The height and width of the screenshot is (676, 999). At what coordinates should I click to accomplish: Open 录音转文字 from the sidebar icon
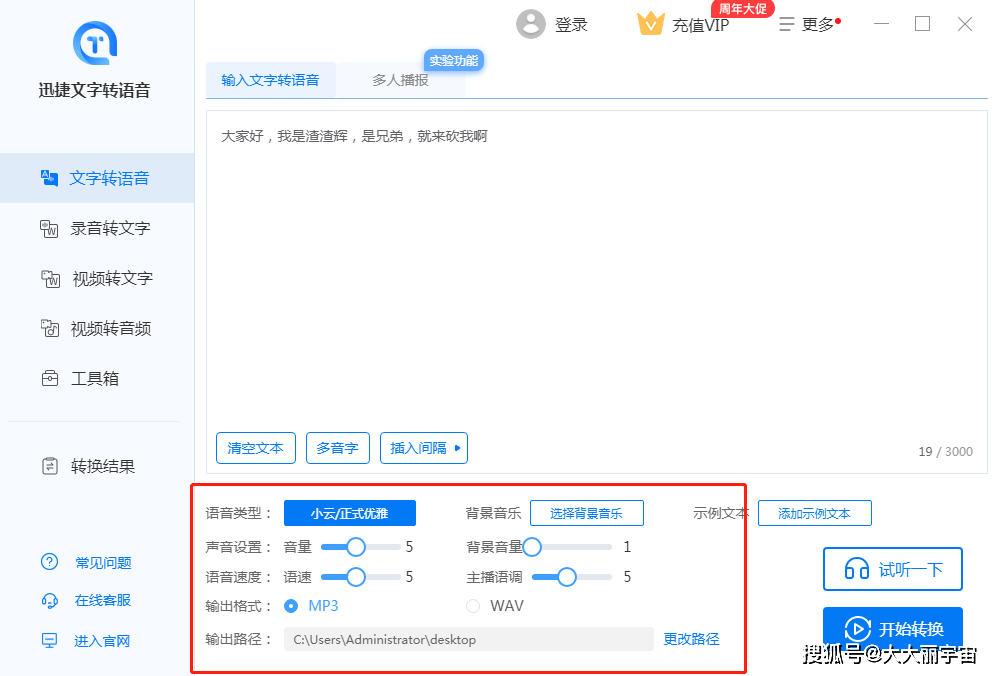coord(49,229)
